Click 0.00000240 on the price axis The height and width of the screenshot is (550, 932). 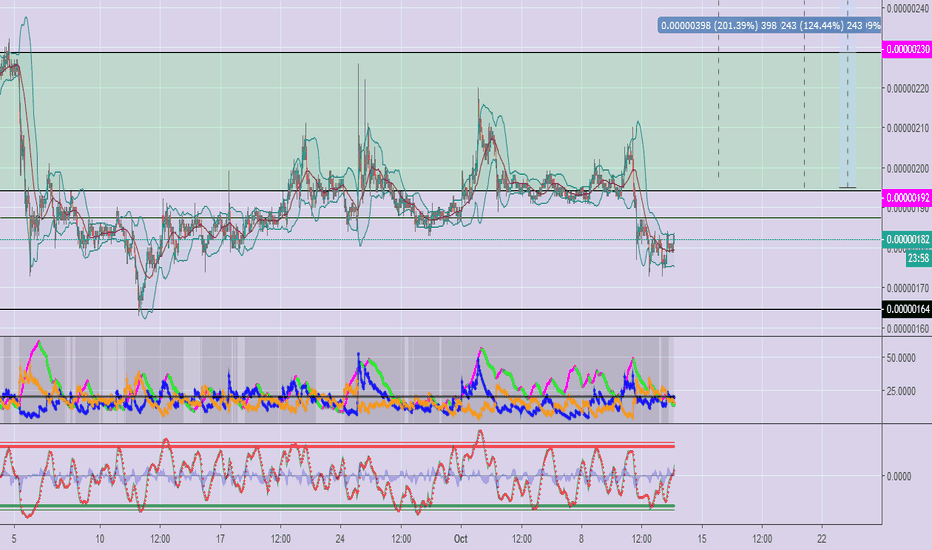(x=908, y=8)
